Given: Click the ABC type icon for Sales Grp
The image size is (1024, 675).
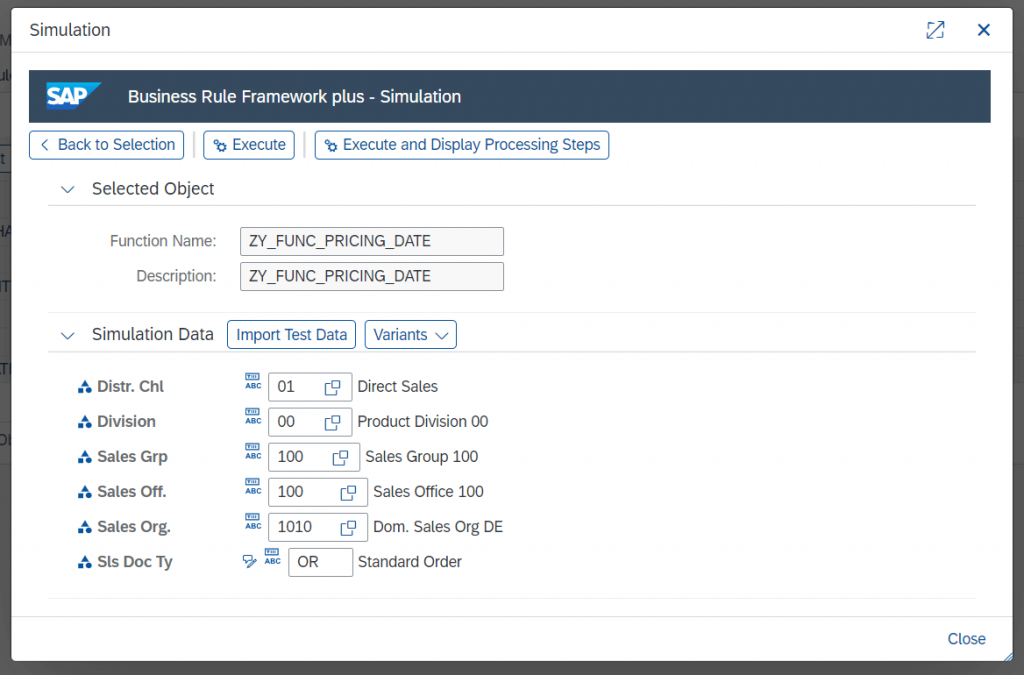Looking at the screenshot, I should [x=253, y=452].
